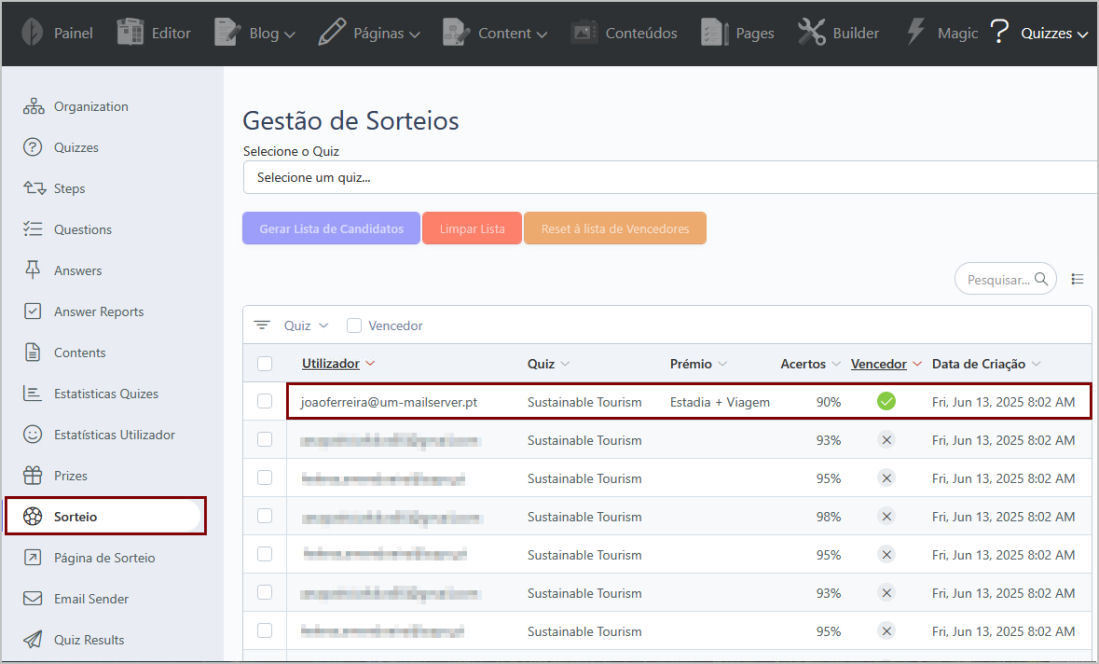Toggle winner X mark in 98% row
This screenshot has height=664, width=1099.
[x=886, y=516]
